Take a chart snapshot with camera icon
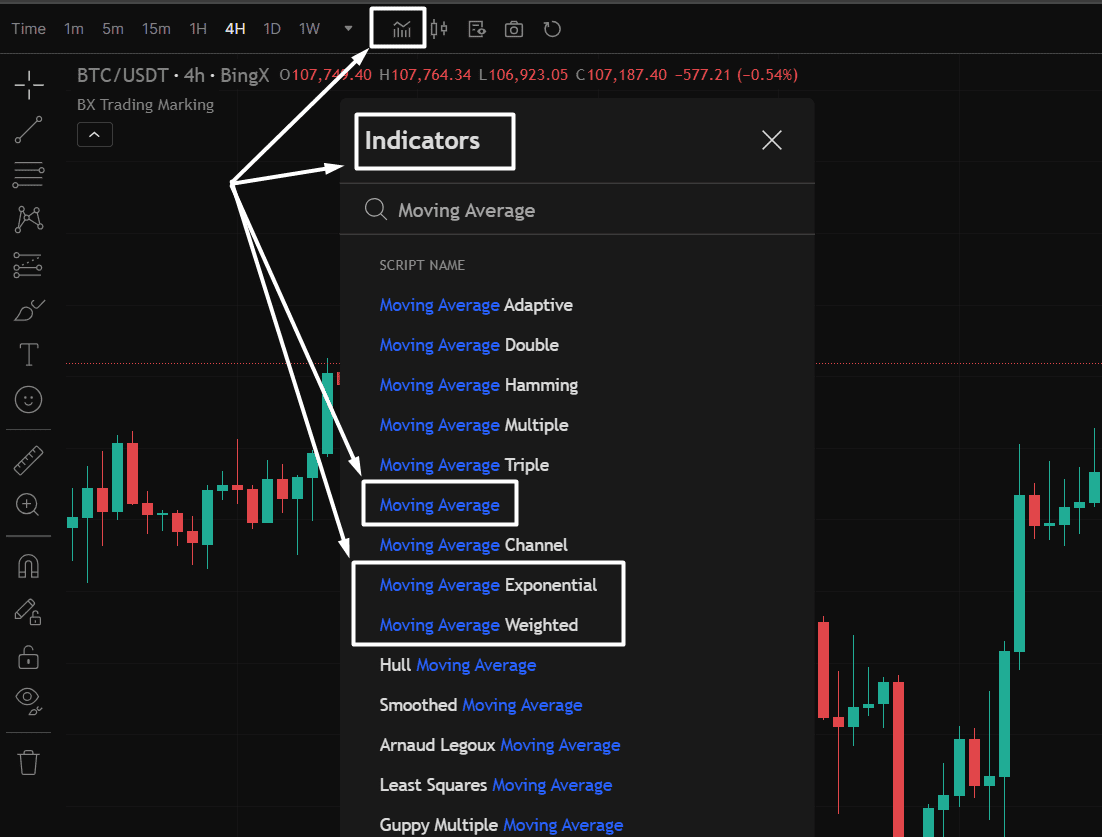Viewport: 1102px width, 837px height. (x=514, y=29)
